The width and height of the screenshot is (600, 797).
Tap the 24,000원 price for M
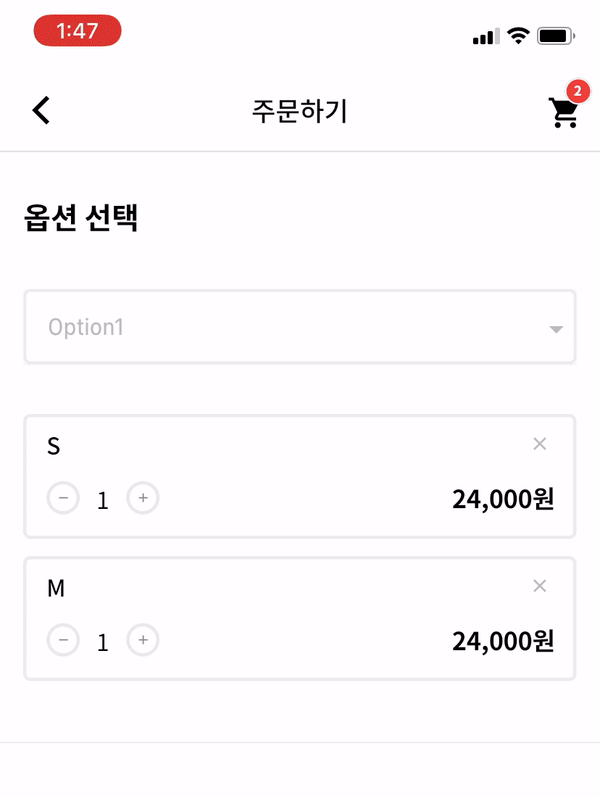tap(503, 641)
